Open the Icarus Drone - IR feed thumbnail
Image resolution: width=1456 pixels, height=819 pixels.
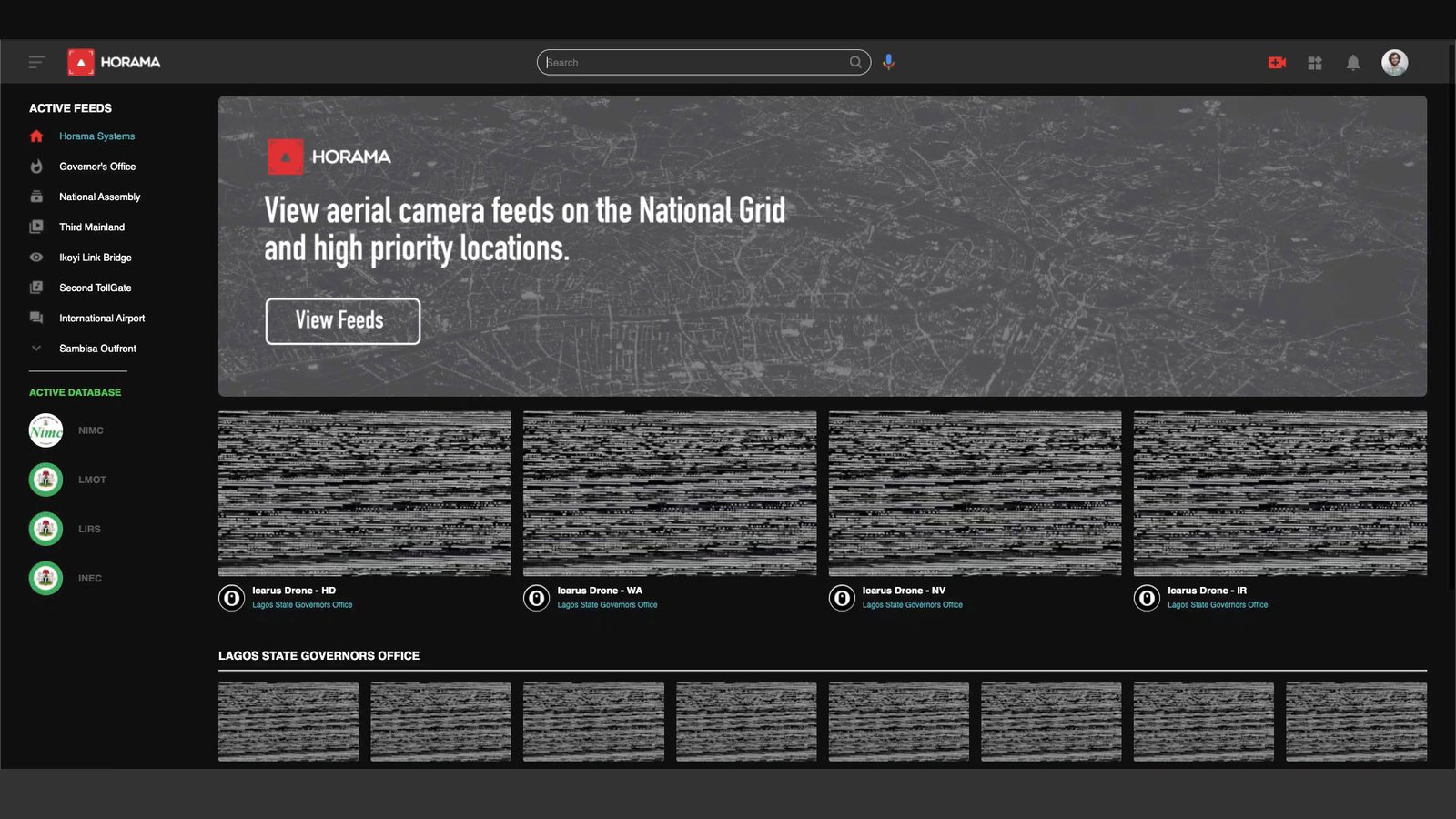point(1279,493)
